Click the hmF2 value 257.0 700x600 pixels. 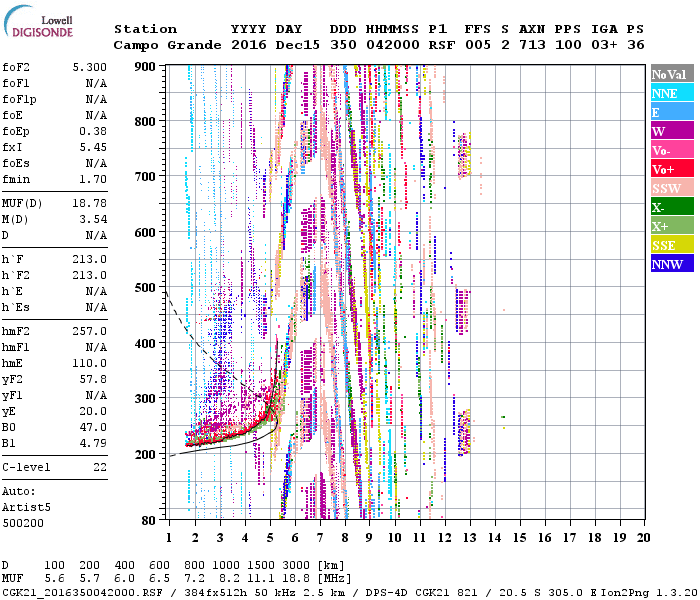tap(90, 331)
